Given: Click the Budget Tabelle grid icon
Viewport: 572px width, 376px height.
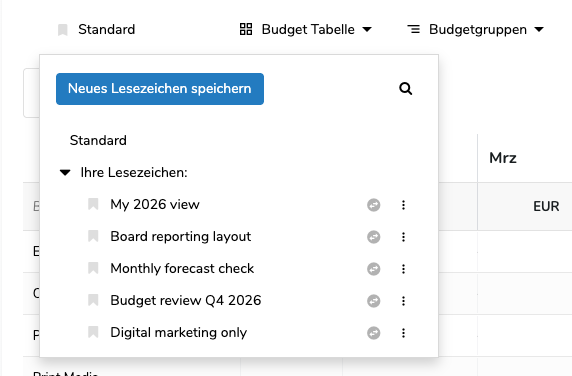Looking at the screenshot, I should pos(246,29).
